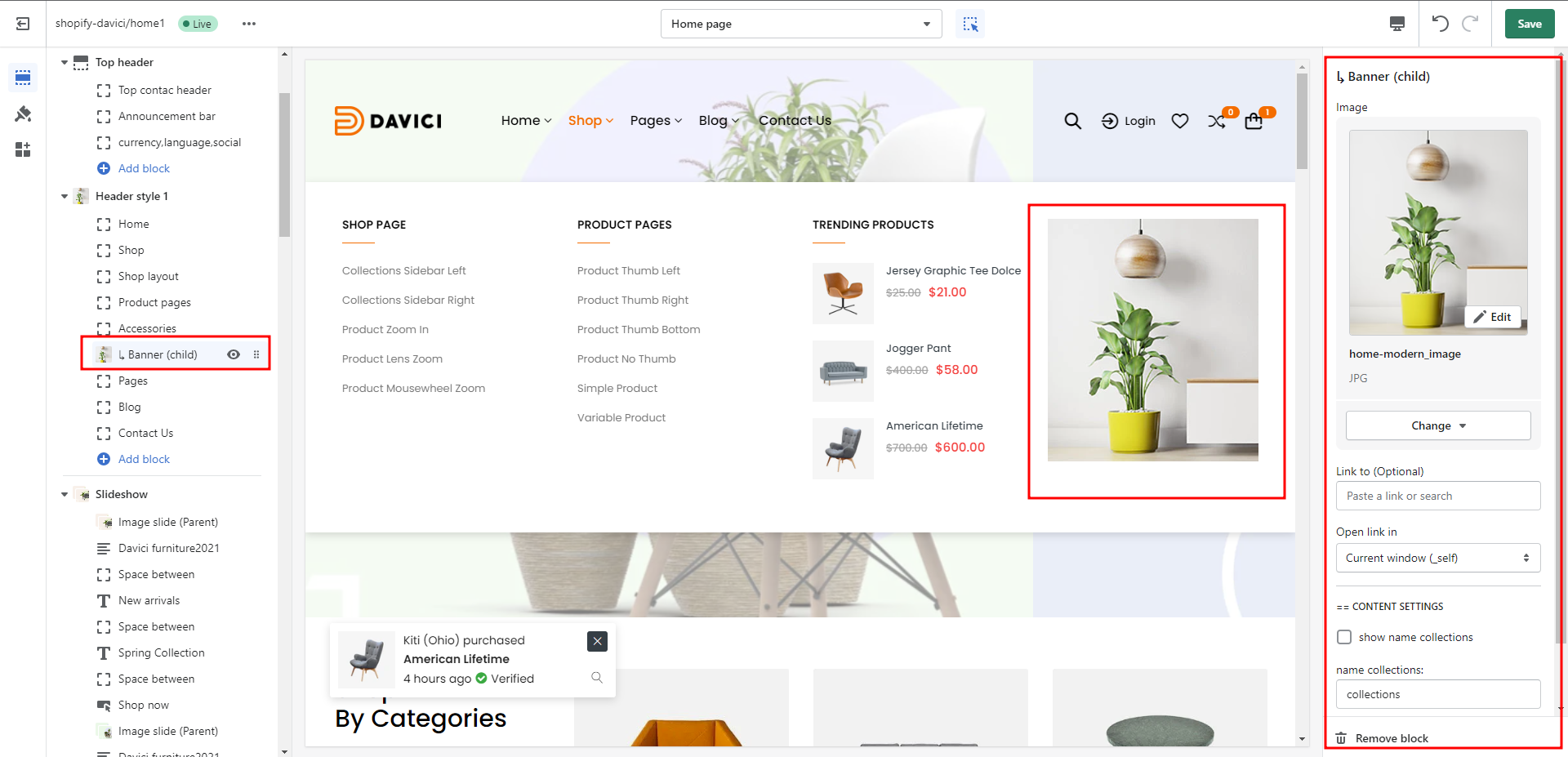Image resolution: width=1568 pixels, height=757 pixels.
Task: Open the Pages menu in store navigation
Action: coord(655,121)
